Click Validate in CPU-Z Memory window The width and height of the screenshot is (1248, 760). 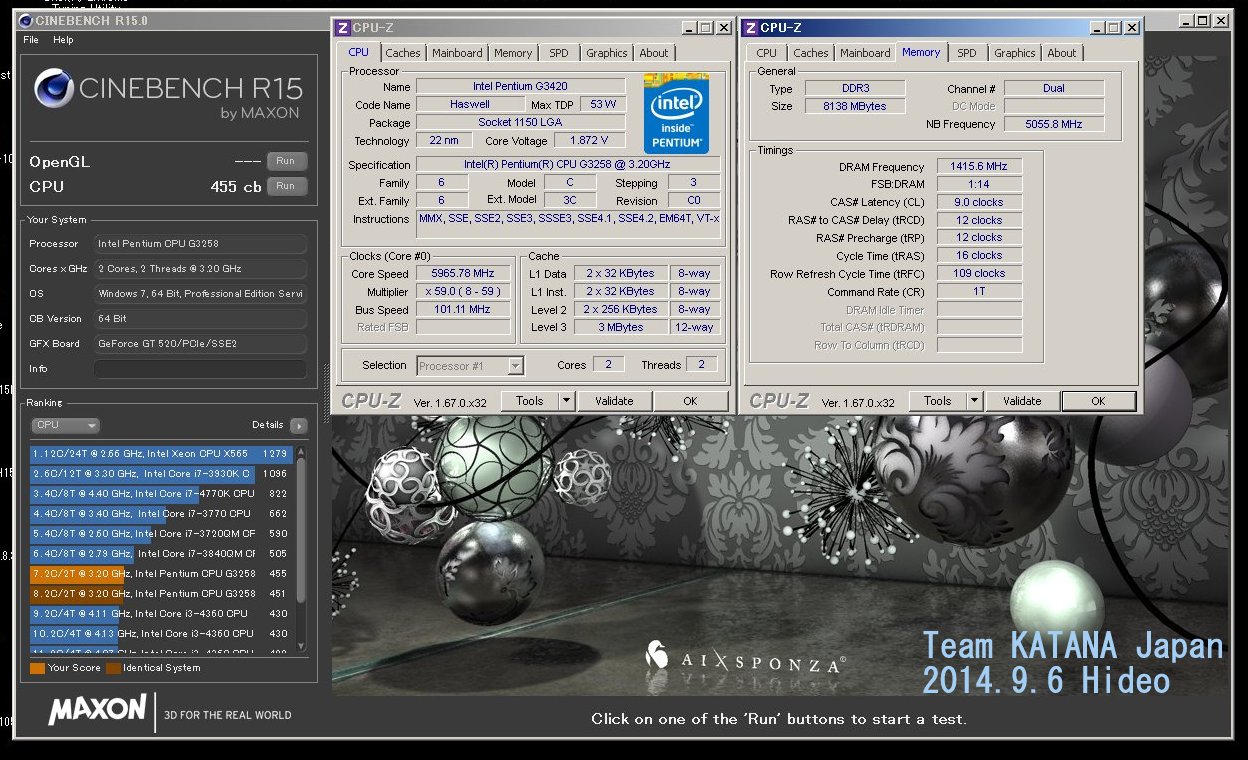pos(1022,401)
